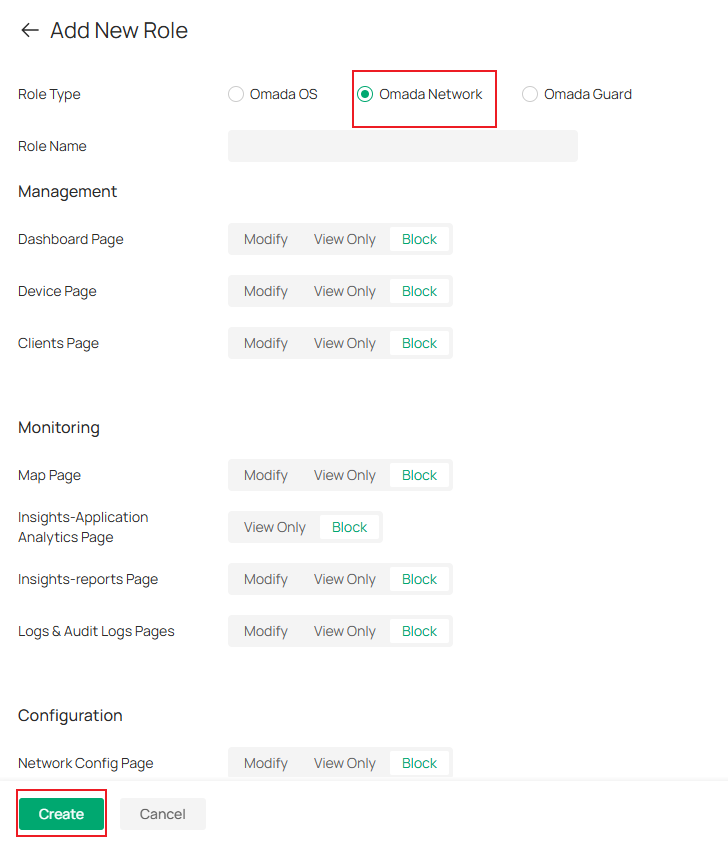Set Logs & Audit Logs Pages to View Only
The image size is (728, 845).
(x=345, y=631)
